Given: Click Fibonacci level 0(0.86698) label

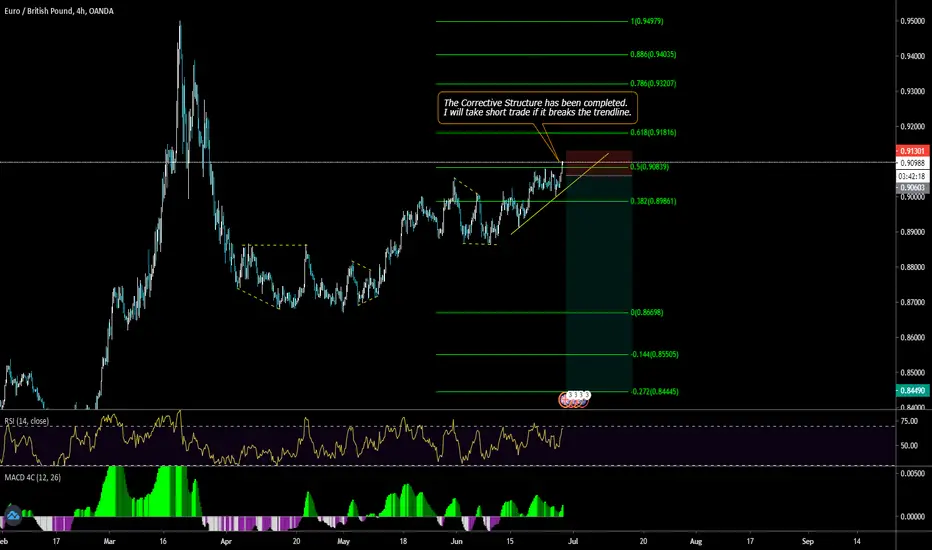Looking at the screenshot, I should point(647,312).
